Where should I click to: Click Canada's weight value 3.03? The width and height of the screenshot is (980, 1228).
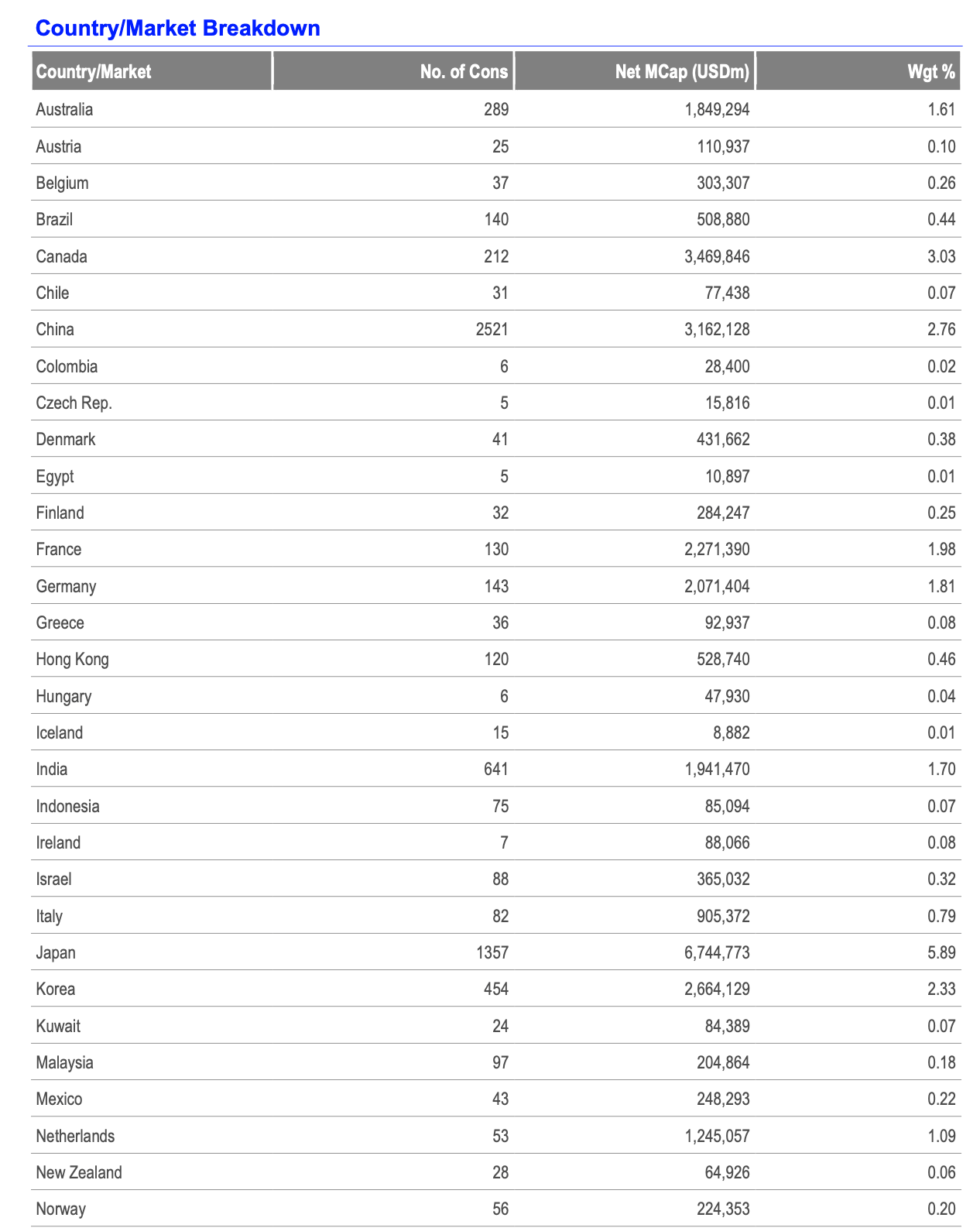coord(941,256)
